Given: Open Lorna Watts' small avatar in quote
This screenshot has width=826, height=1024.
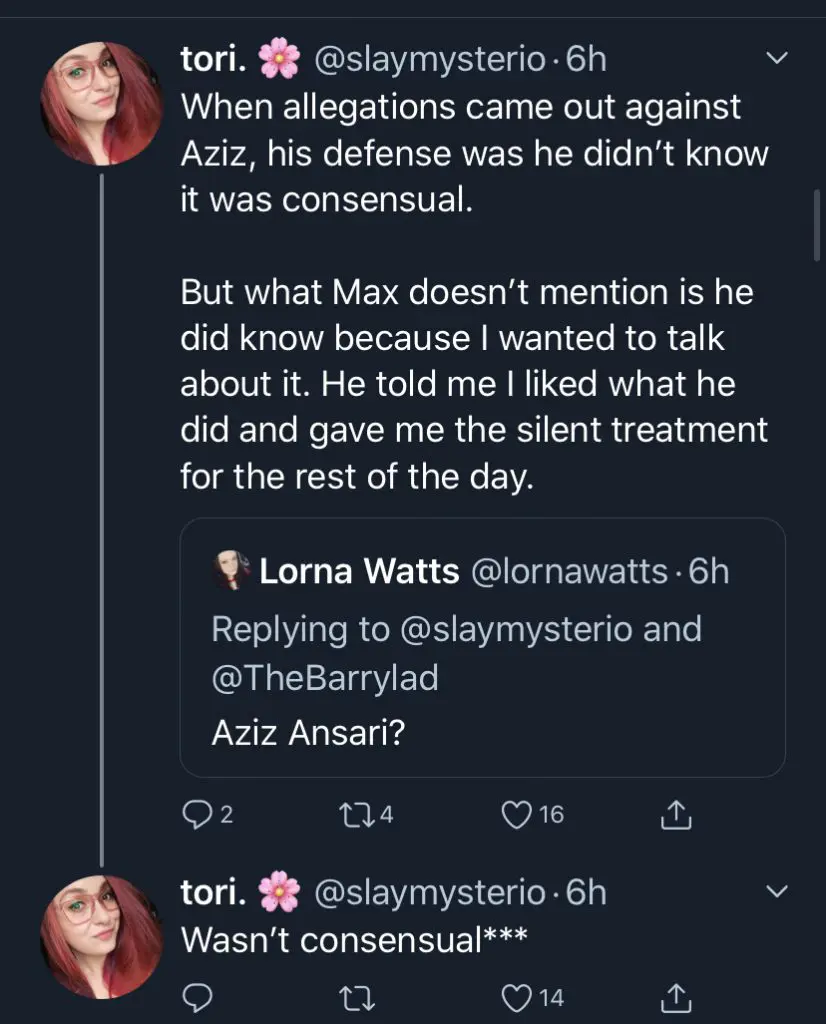Looking at the screenshot, I should (x=231, y=572).
